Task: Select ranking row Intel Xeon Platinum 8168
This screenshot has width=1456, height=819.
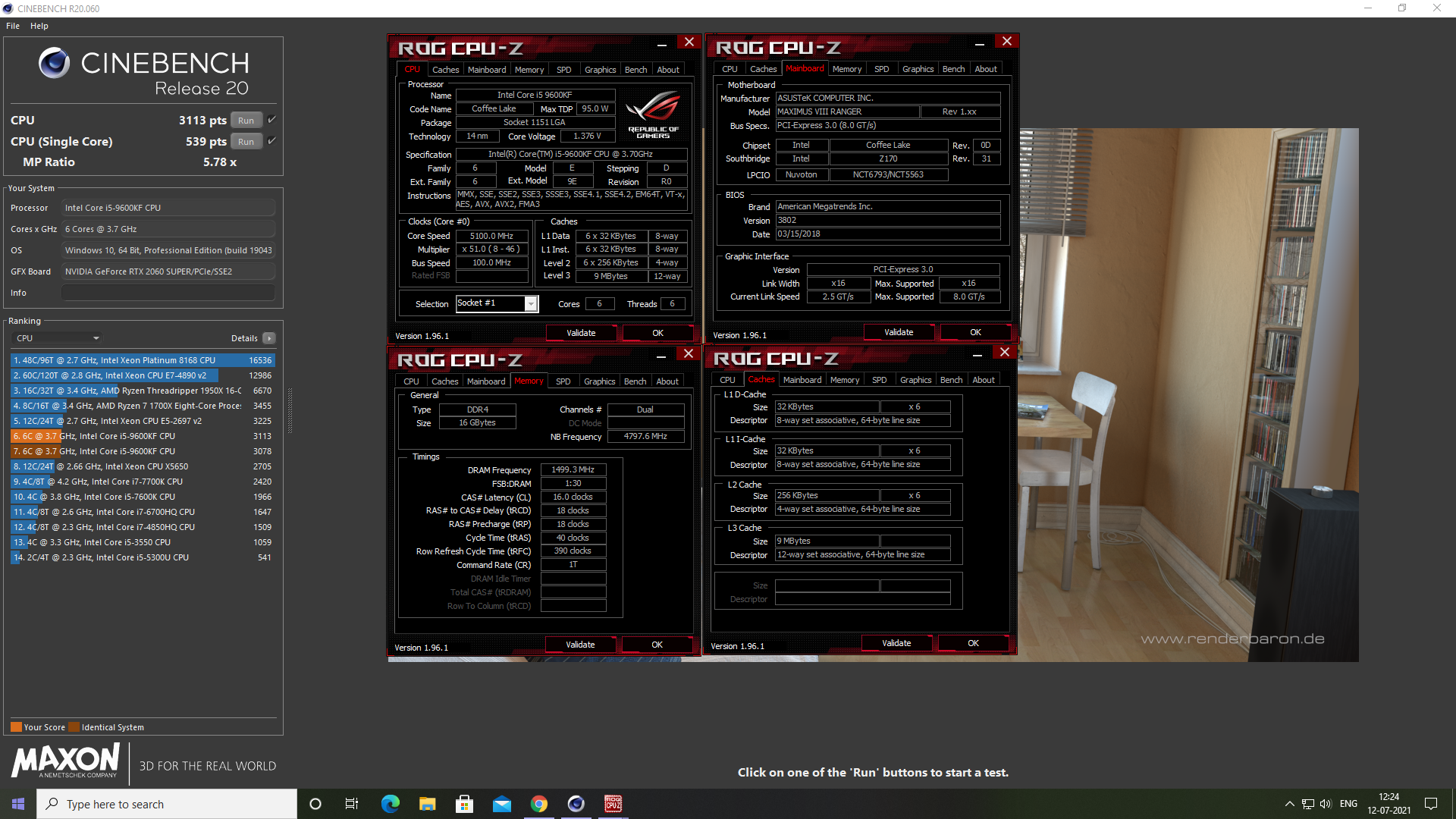Action: (143, 360)
